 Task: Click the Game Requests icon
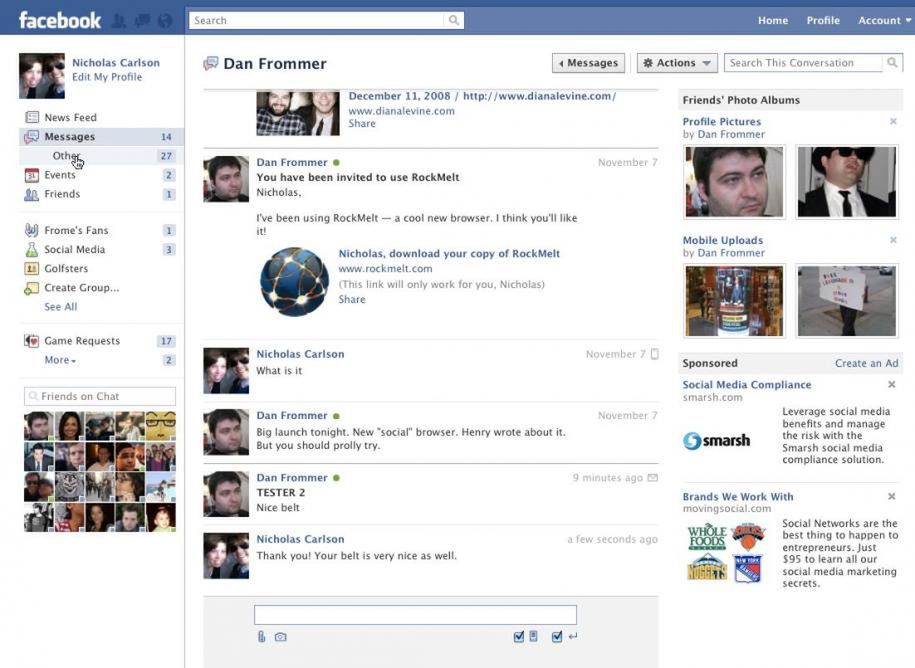coord(32,341)
